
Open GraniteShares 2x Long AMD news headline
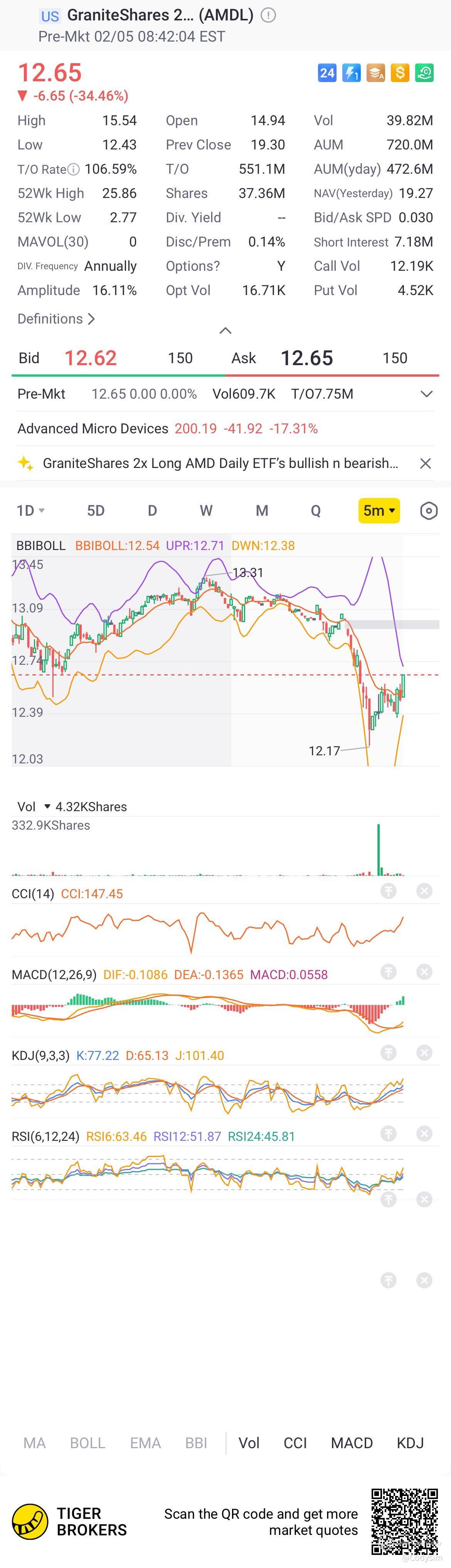coord(220,463)
